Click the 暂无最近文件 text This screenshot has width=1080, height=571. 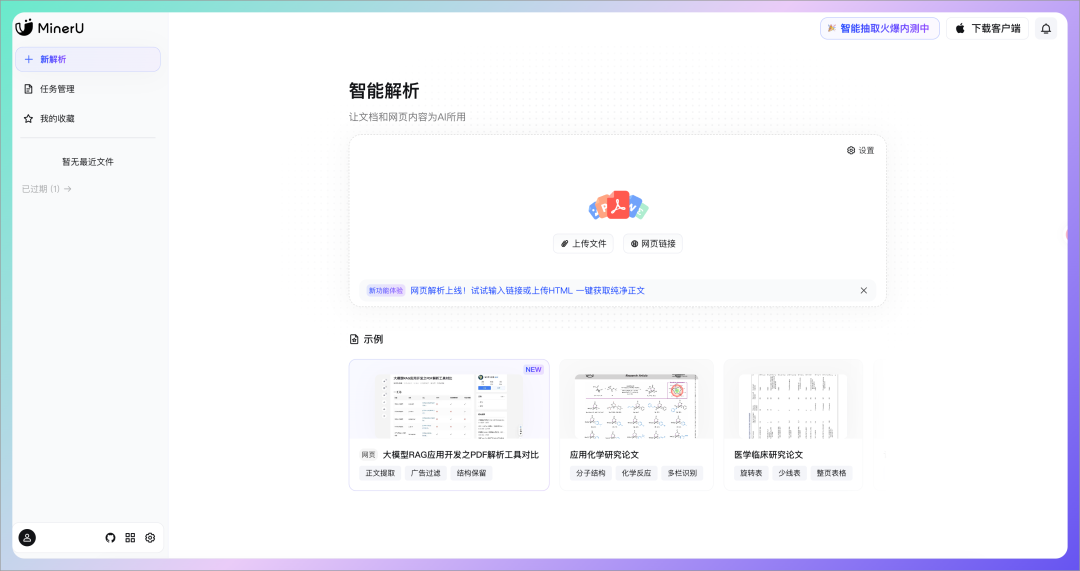click(x=87, y=162)
